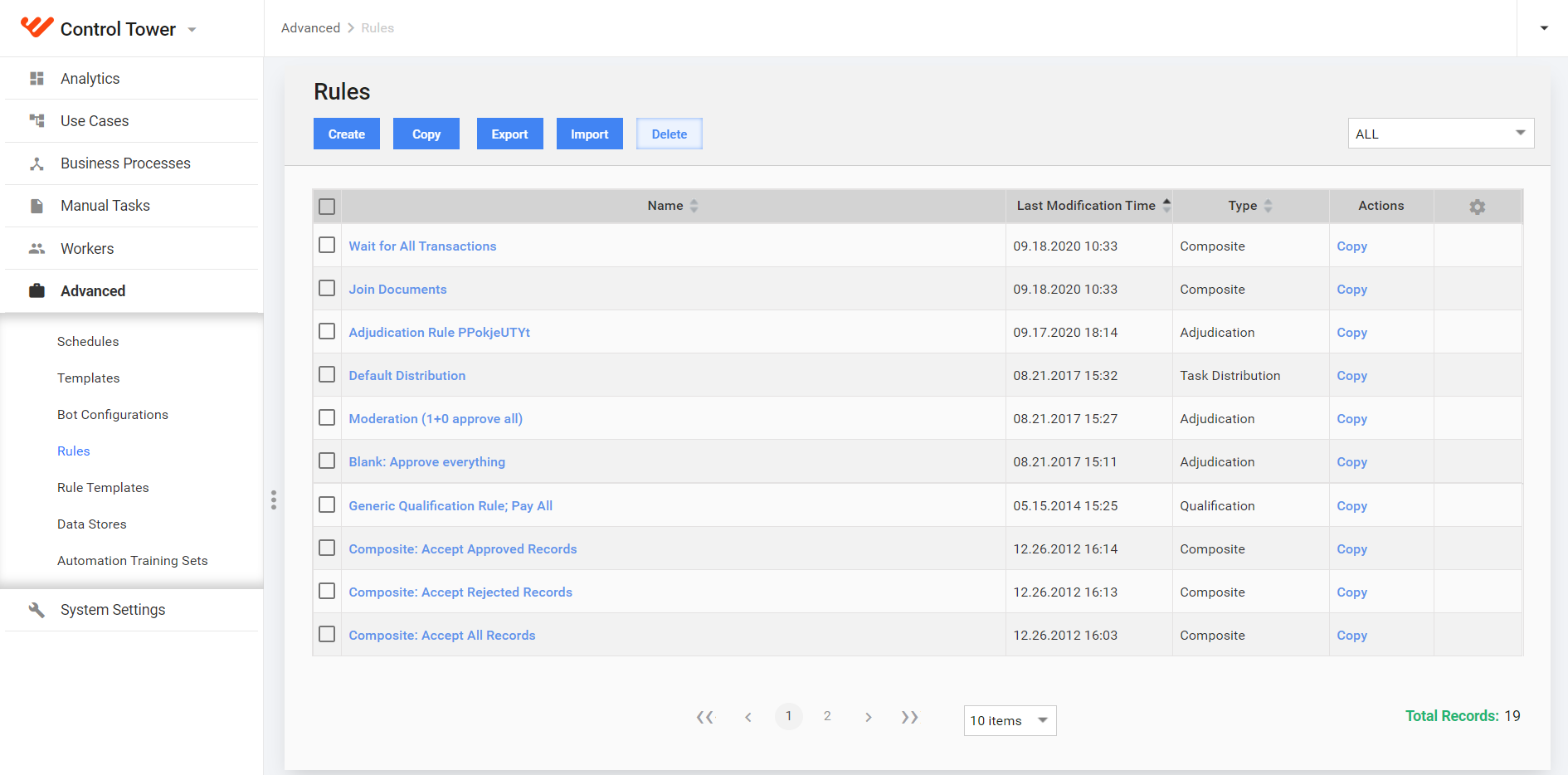Select Rules in Advanced submenu
This screenshot has width=1568, height=775.
(74, 451)
